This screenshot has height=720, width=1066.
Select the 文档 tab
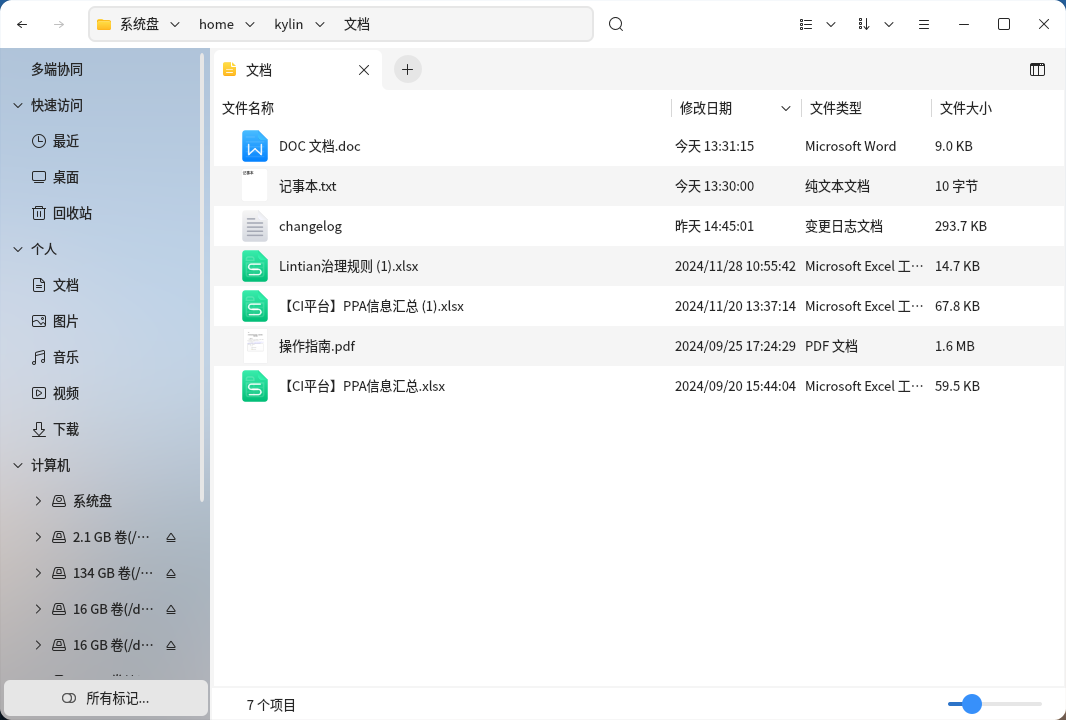pos(298,70)
